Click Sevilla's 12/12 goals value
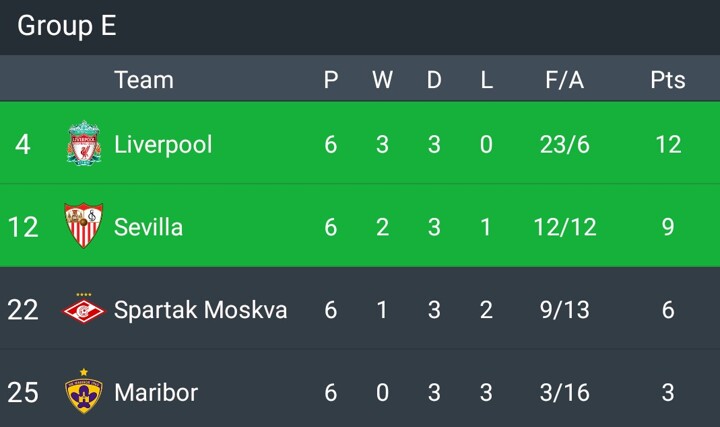 (x=564, y=227)
